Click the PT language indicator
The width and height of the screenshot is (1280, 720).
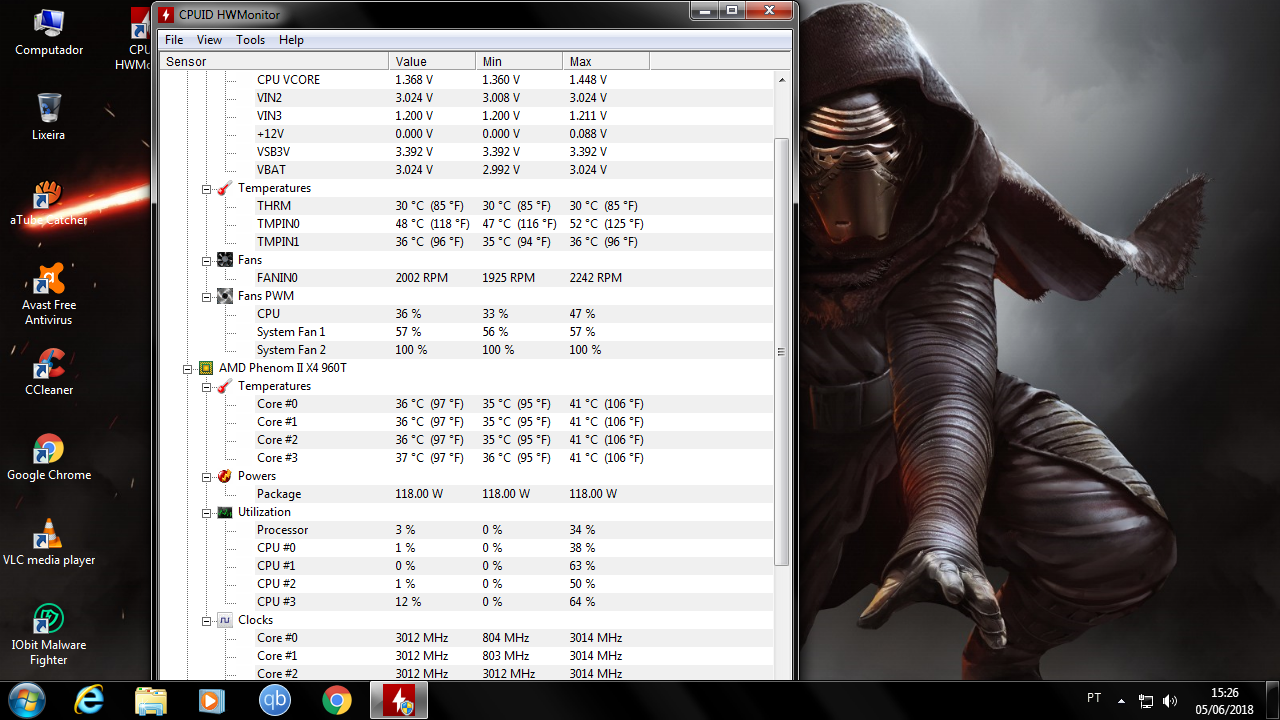click(x=1094, y=699)
